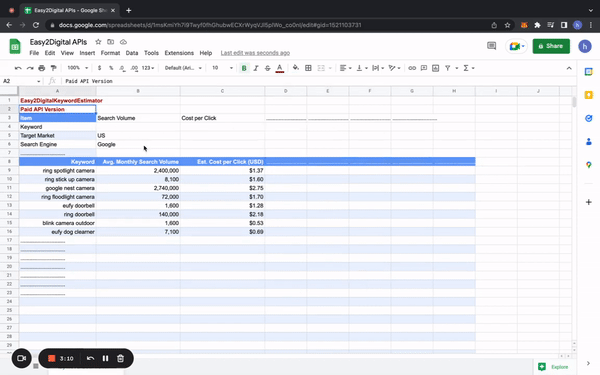Open the font family dropdown
This screenshot has width=600, height=375.
click(183, 68)
